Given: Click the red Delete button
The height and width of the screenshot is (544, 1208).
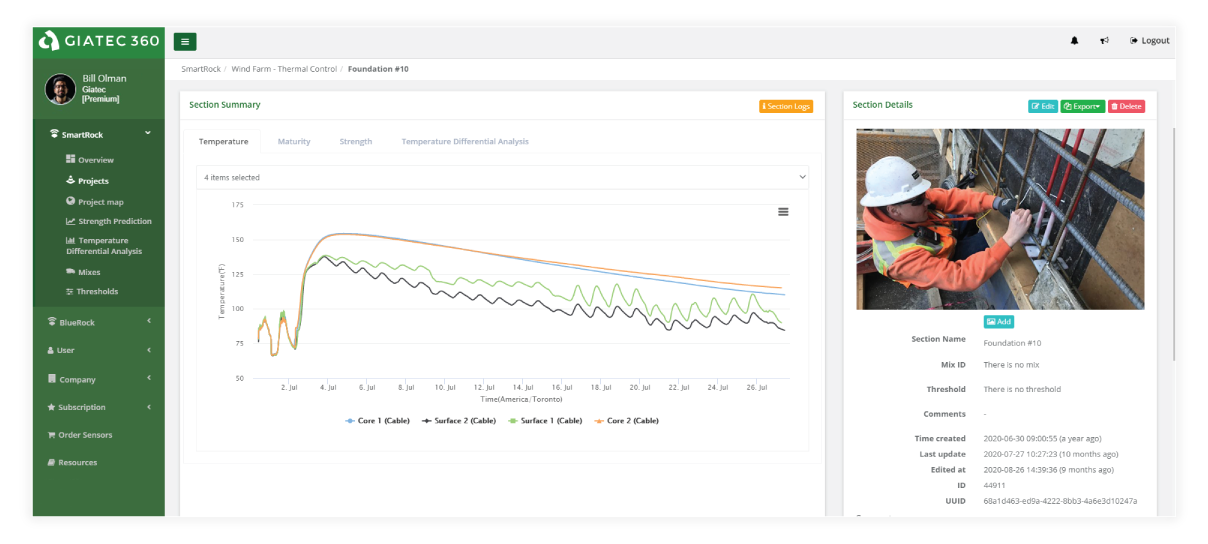Looking at the screenshot, I should 1126,106.
